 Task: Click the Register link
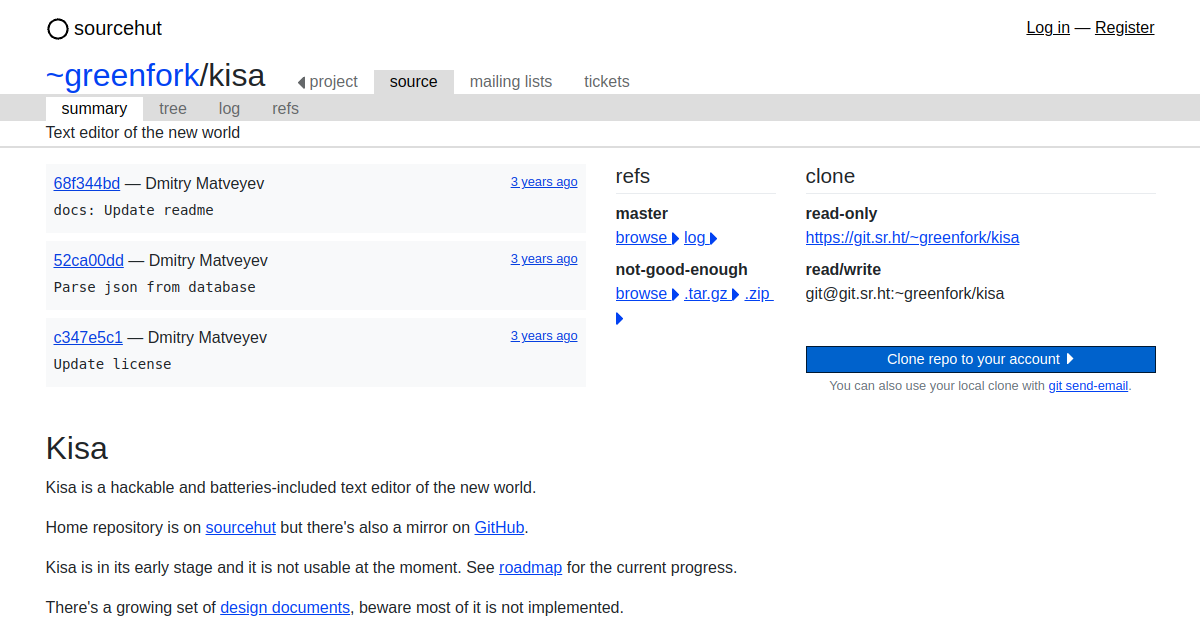tap(1125, 28)
